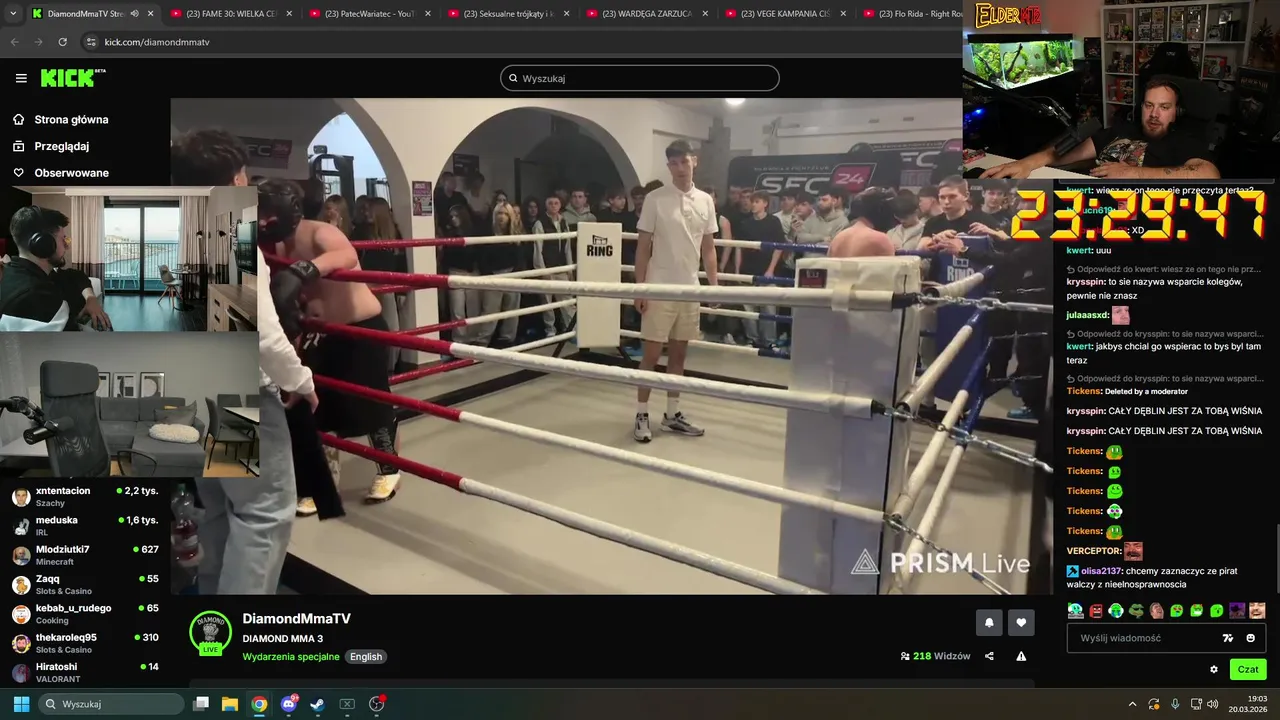Open the Kick hamburger menu
Screen dimensions: 1280x720
click(x=21, y=78)
